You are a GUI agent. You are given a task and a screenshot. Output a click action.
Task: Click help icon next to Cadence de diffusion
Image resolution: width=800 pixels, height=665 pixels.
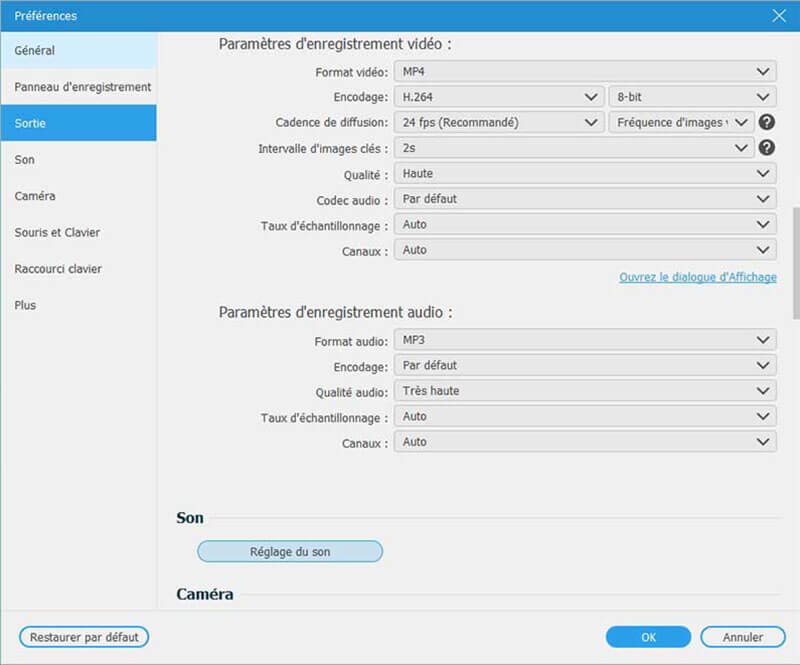767,122
